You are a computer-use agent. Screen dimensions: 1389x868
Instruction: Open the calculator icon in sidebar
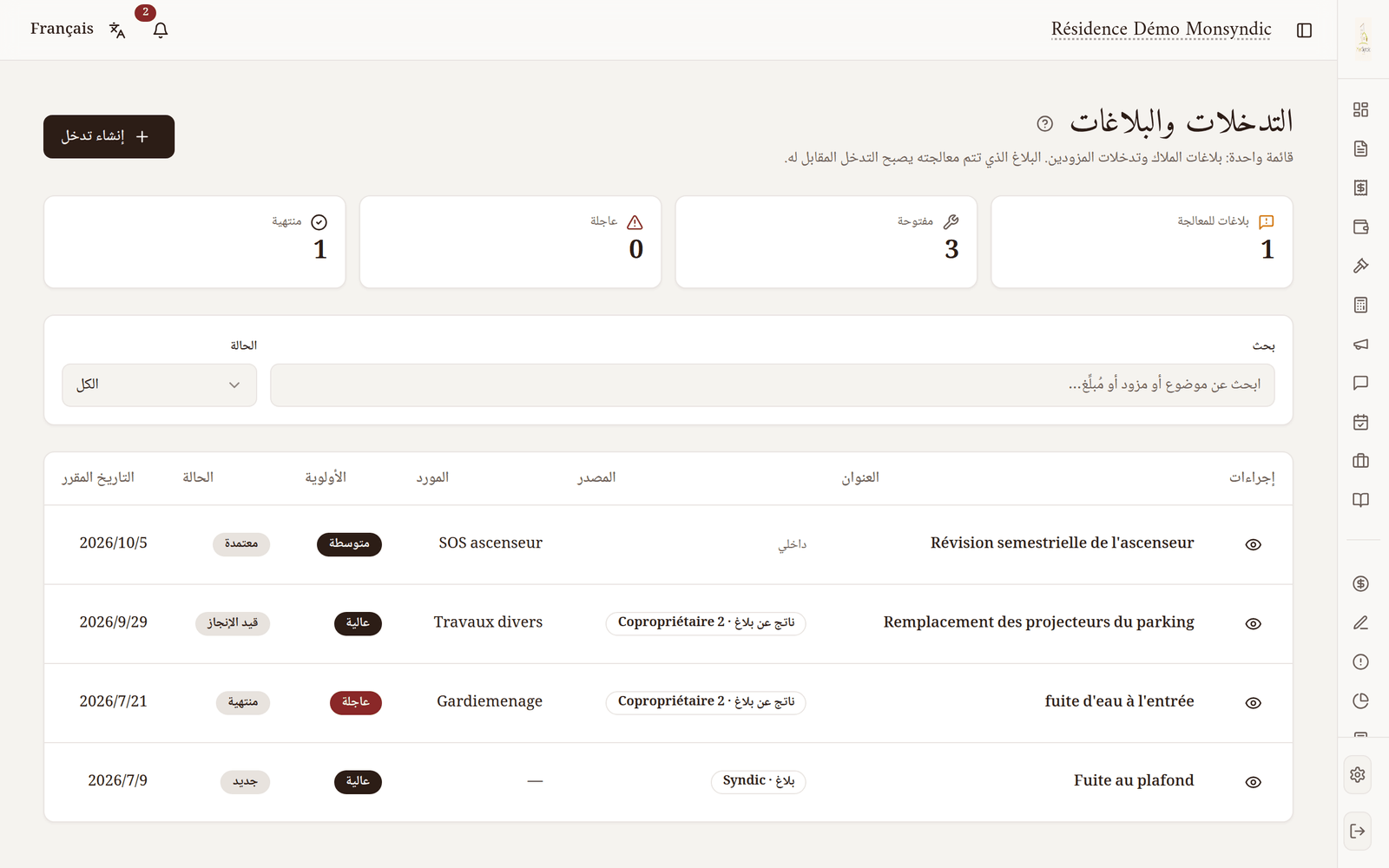1360,305
